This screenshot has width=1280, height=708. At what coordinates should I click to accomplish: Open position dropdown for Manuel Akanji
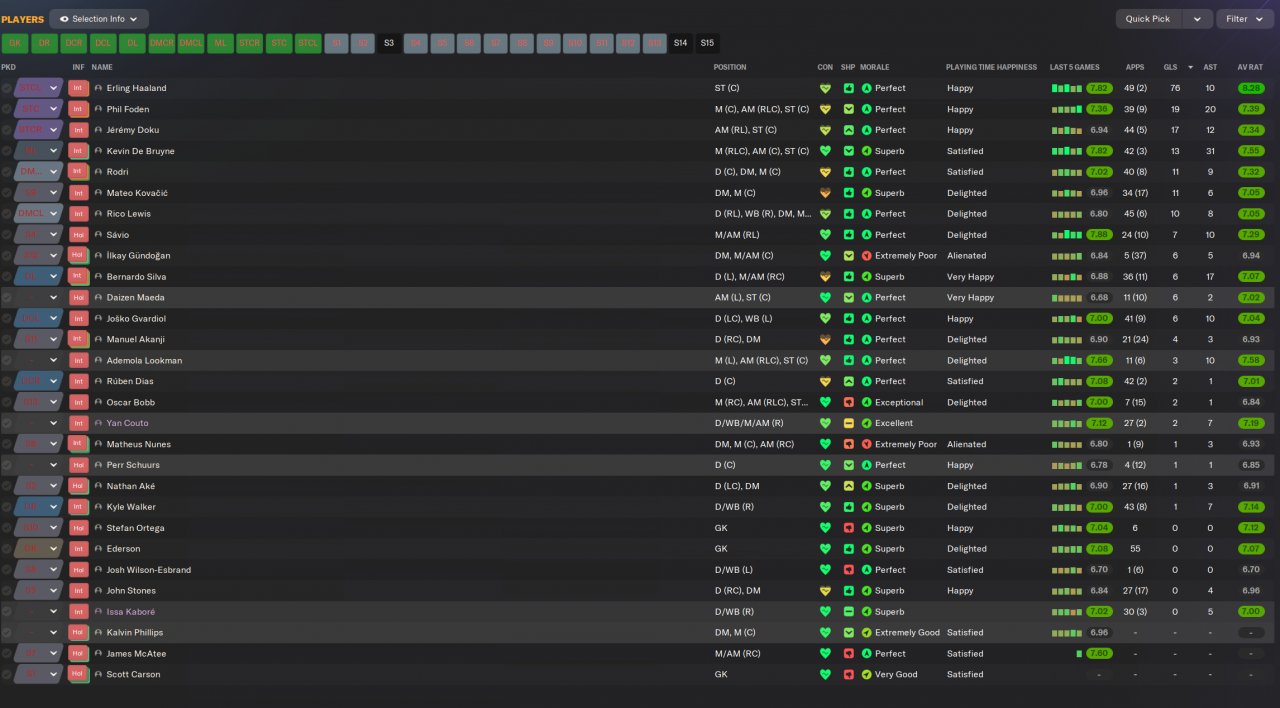point(54,339)
